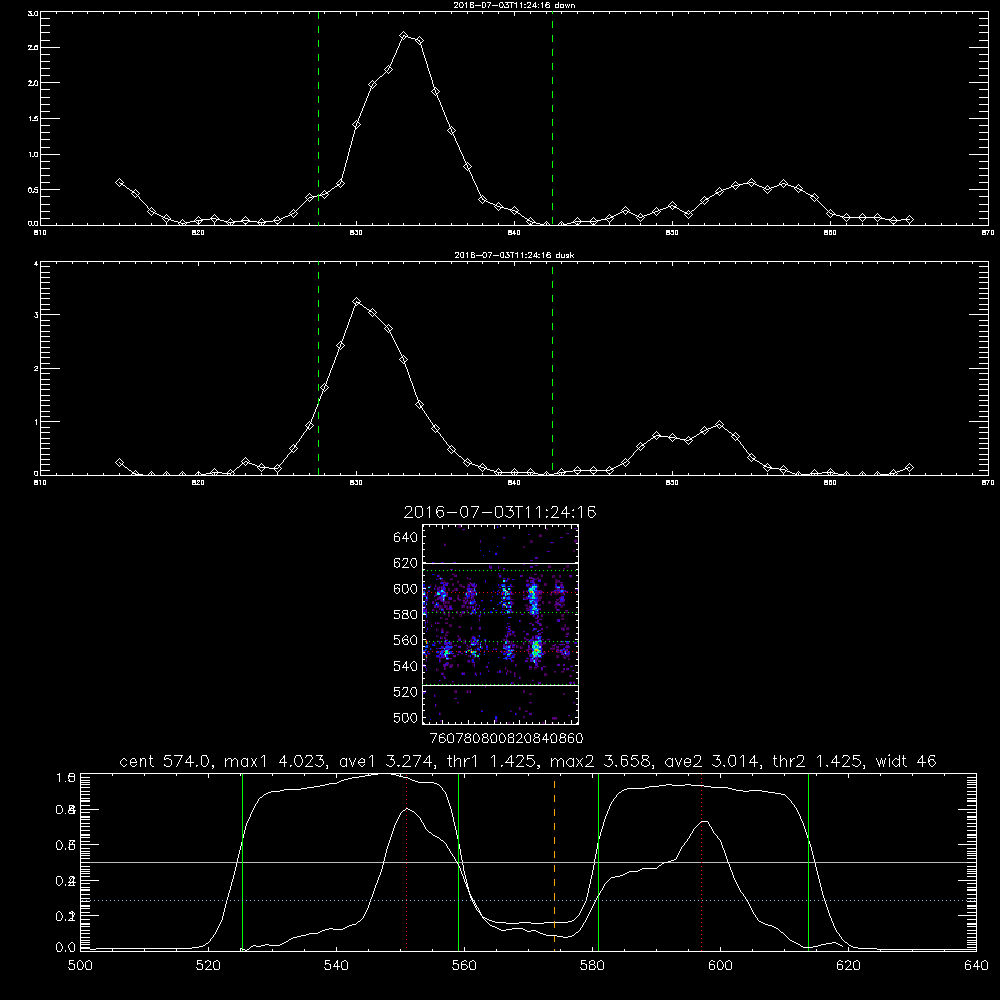Click the secondary dusk bump peak marker near 853
Viewport: 1000px width, 1000px height.
pos(720,424)
